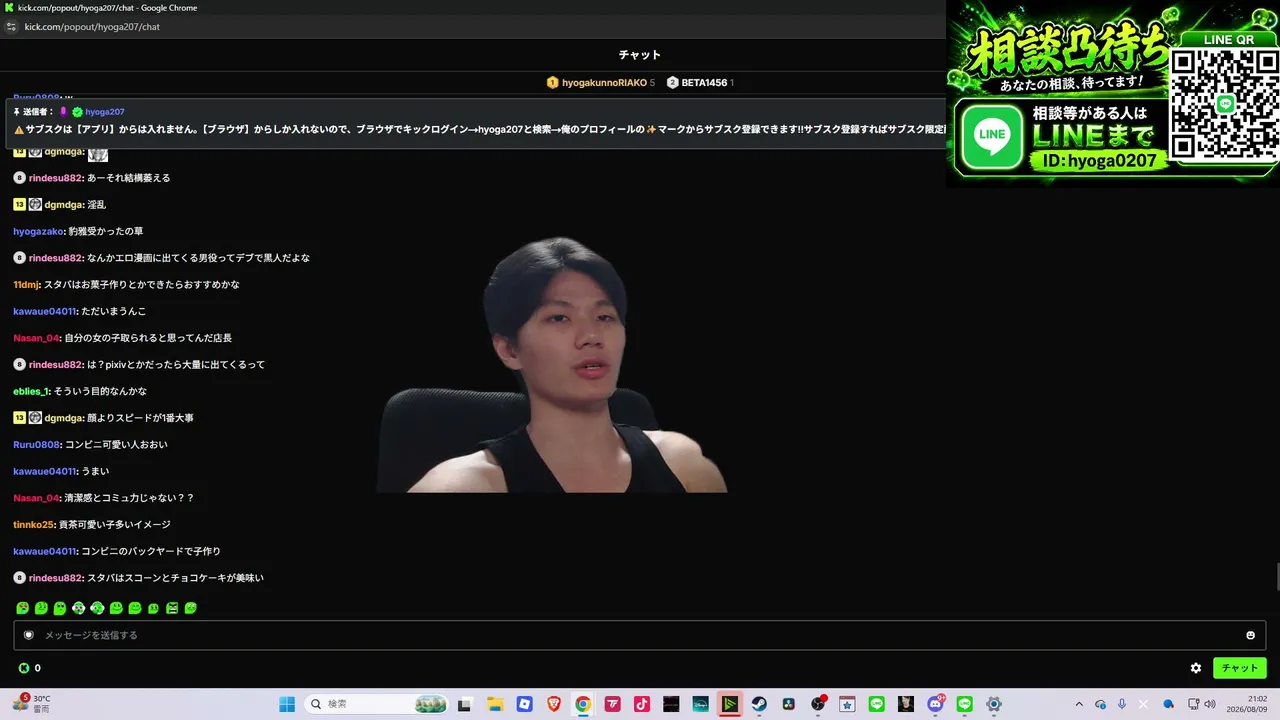The width and height of the screenshot is (1280, 720).
Task: Click message 貢茶可愛い子多いイメージ
Action: click(115, 525)
